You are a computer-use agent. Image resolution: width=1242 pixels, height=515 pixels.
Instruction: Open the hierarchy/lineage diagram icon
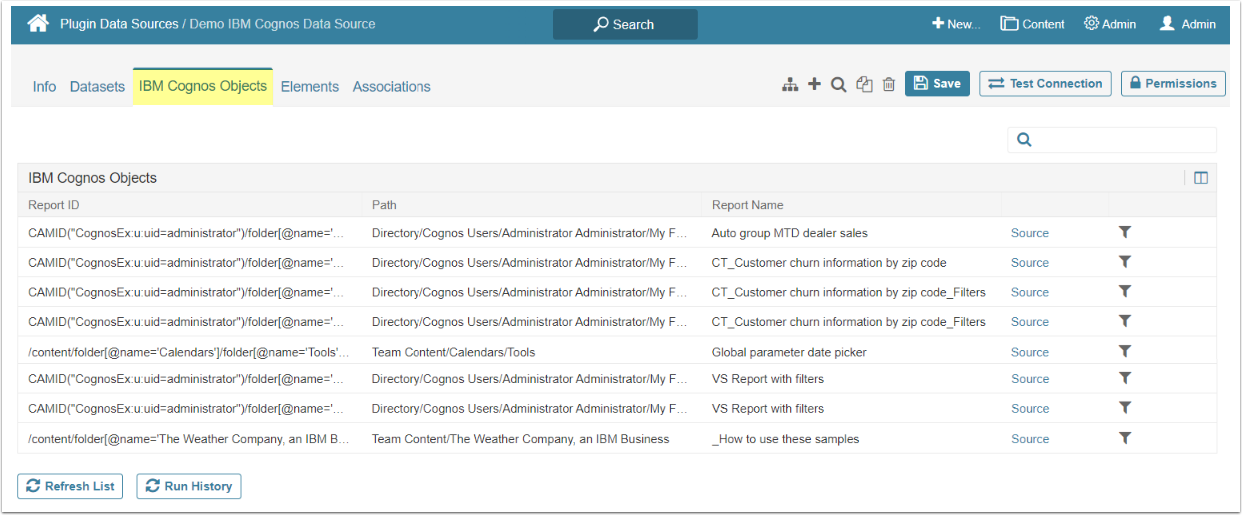tap(790, 85)
